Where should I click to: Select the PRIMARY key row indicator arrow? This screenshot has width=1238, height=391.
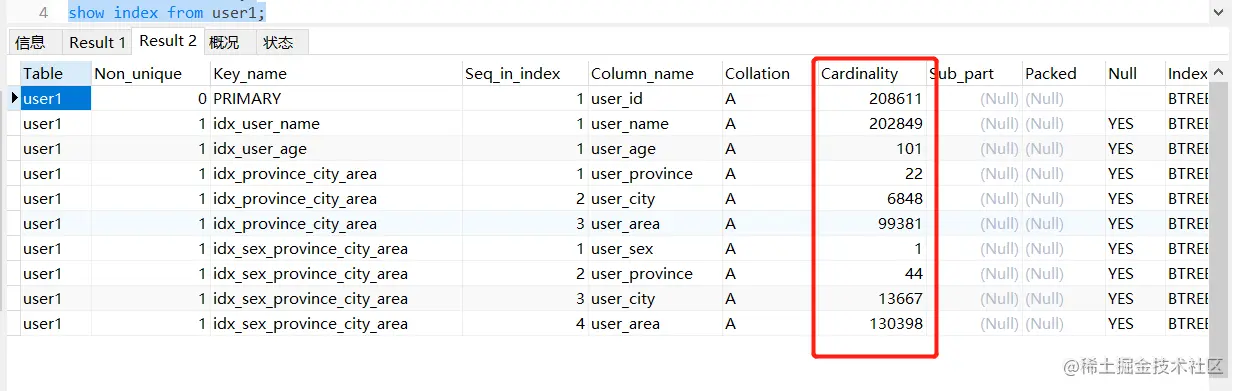14,98
